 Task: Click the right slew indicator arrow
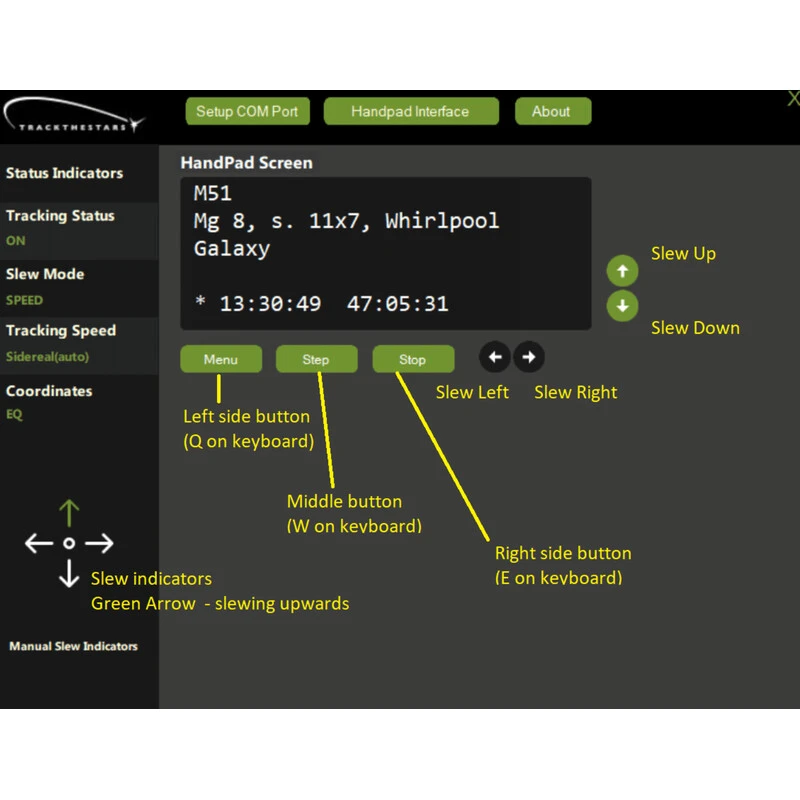point(99,544)
